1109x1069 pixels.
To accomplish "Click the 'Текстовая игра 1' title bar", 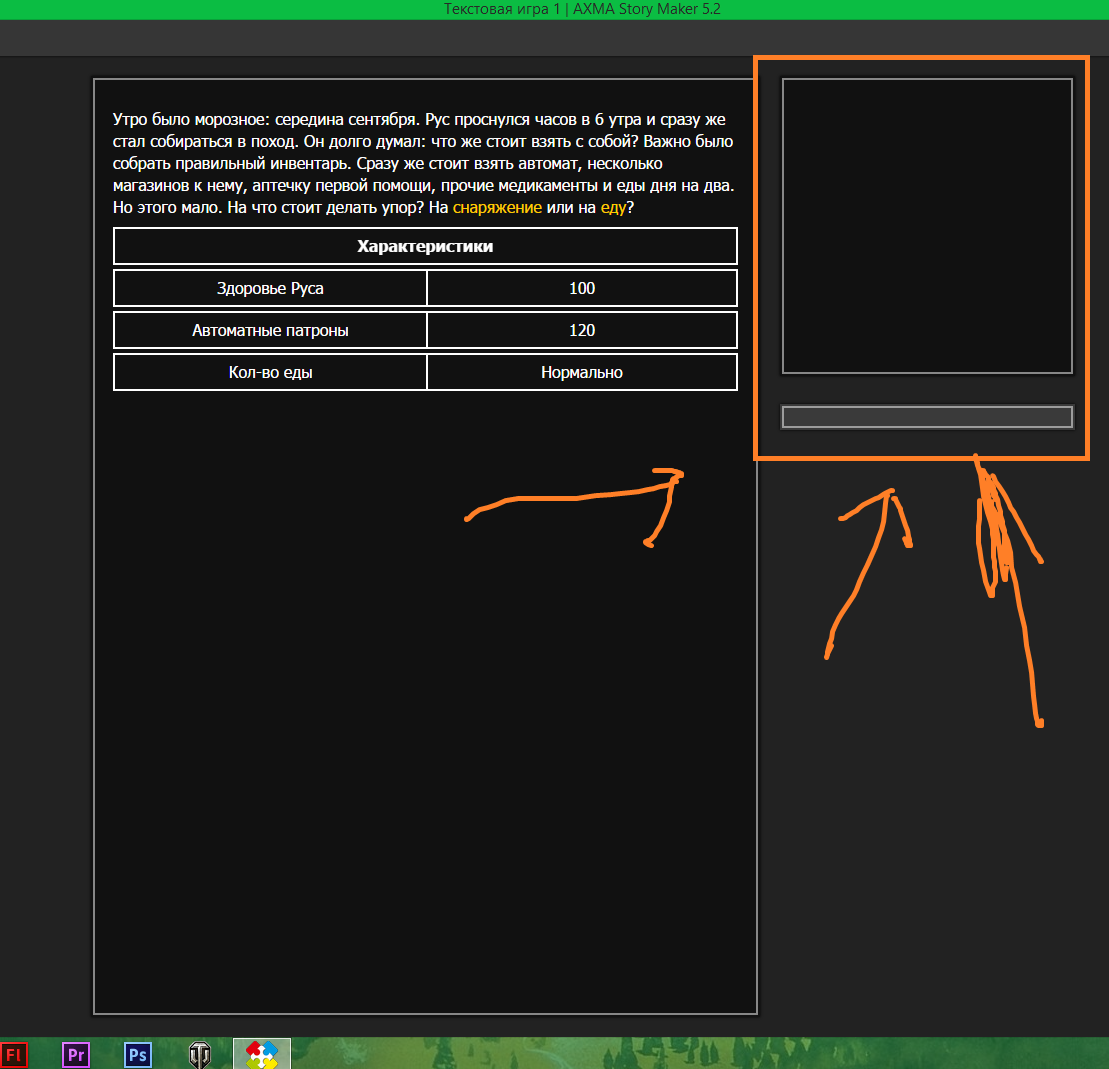I will [x=554, y=9].
